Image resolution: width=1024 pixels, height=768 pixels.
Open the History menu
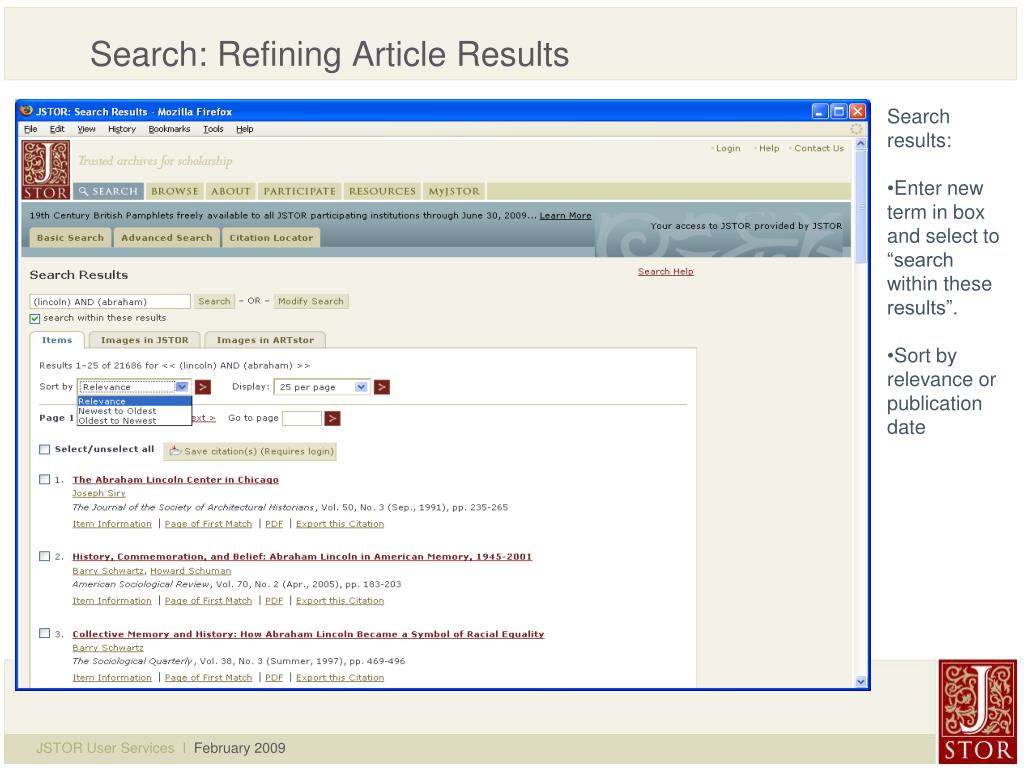click(x=122, y=129)
